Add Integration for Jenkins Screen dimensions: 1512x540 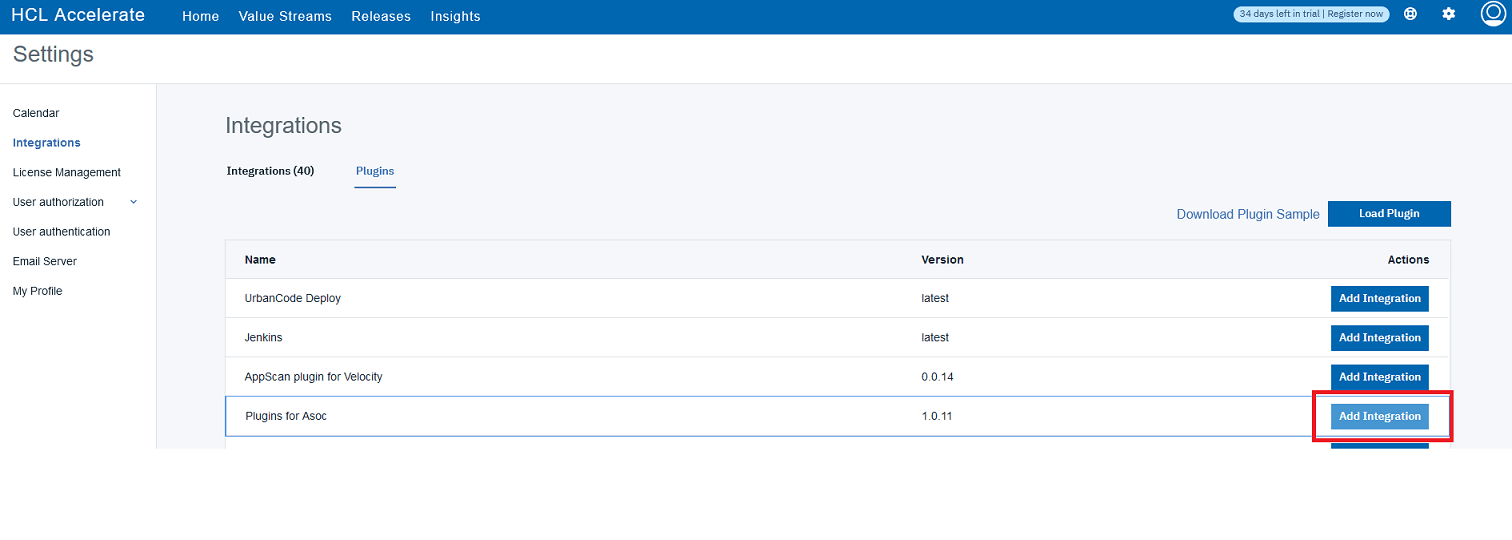1379,338
